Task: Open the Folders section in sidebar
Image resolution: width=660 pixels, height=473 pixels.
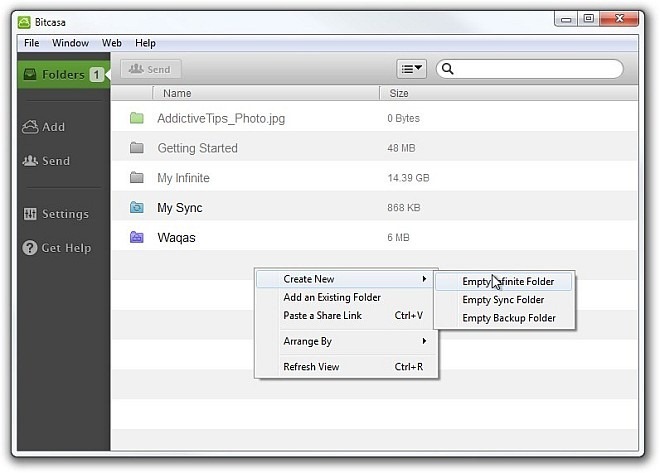Action: coord(63,74)
